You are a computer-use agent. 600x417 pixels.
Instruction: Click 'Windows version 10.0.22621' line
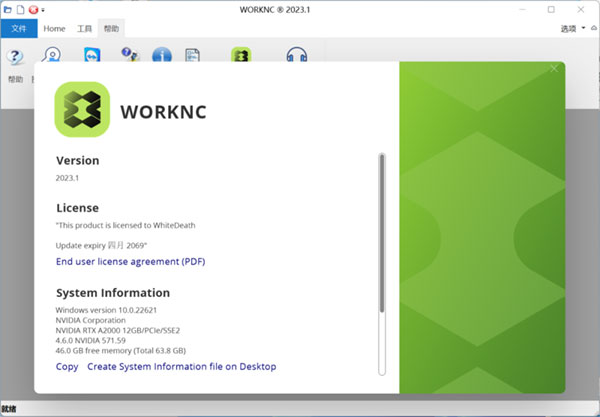[x=106, y=310]
